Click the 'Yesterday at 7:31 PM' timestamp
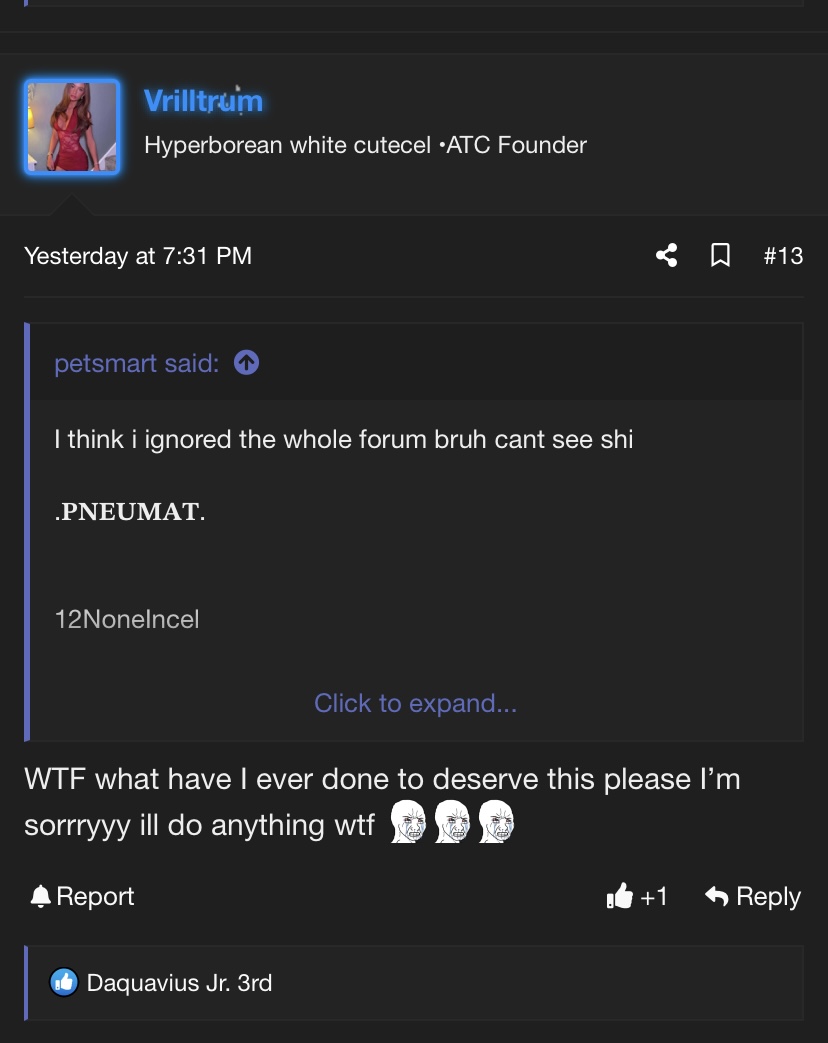828x1043 pixels. (x=138, y=256)
